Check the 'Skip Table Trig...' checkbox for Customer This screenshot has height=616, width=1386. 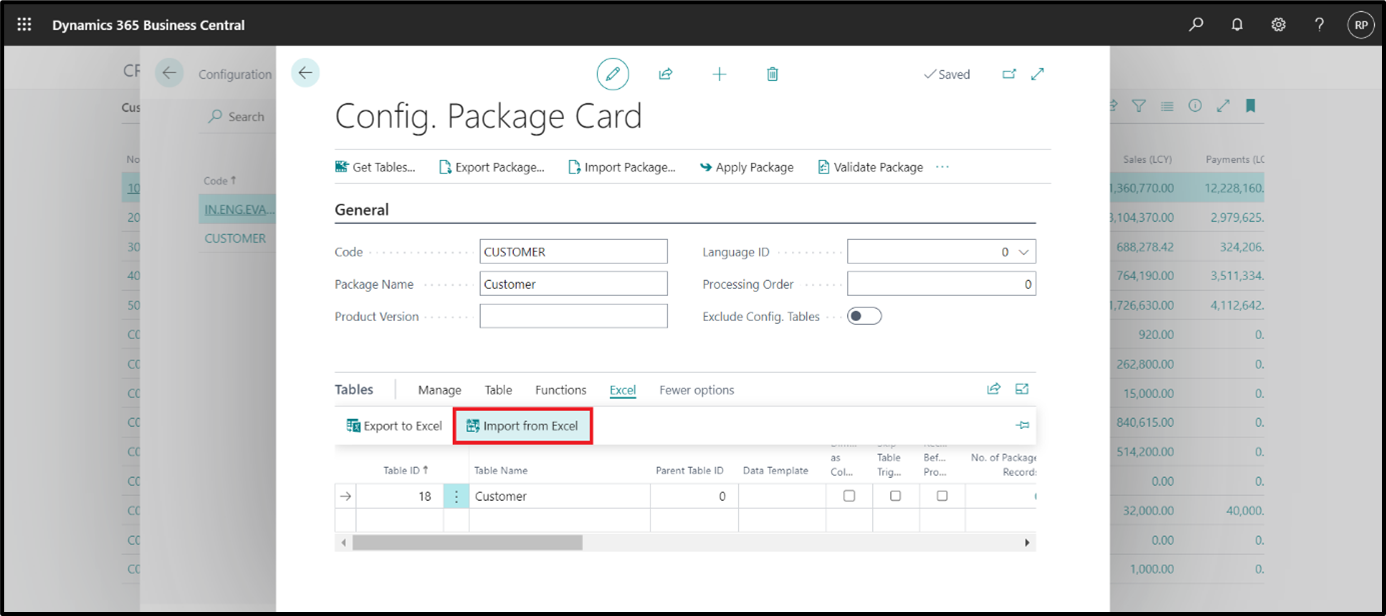coord(895,496)
